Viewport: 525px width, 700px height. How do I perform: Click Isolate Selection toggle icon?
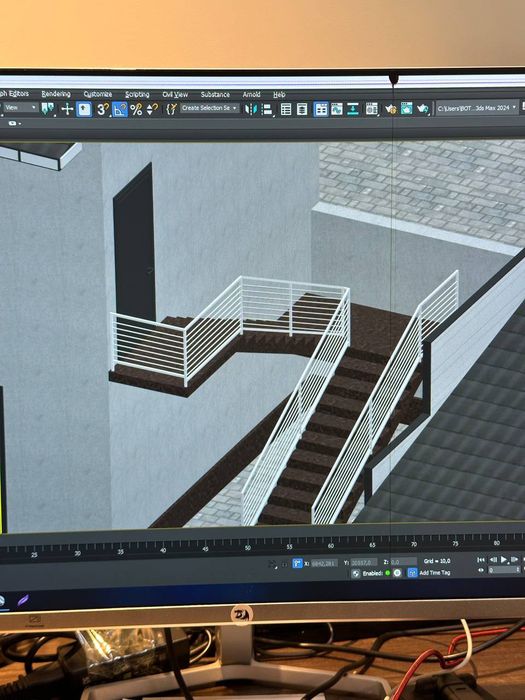tap(271, 564)
